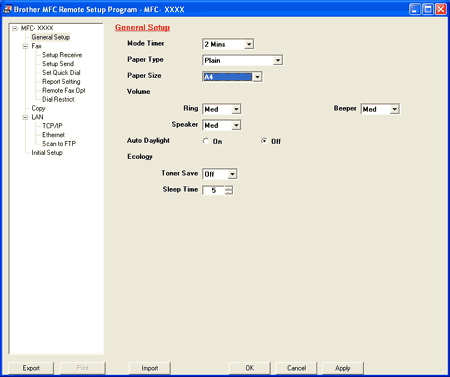Select the Copy tree item

pos(38,108)
